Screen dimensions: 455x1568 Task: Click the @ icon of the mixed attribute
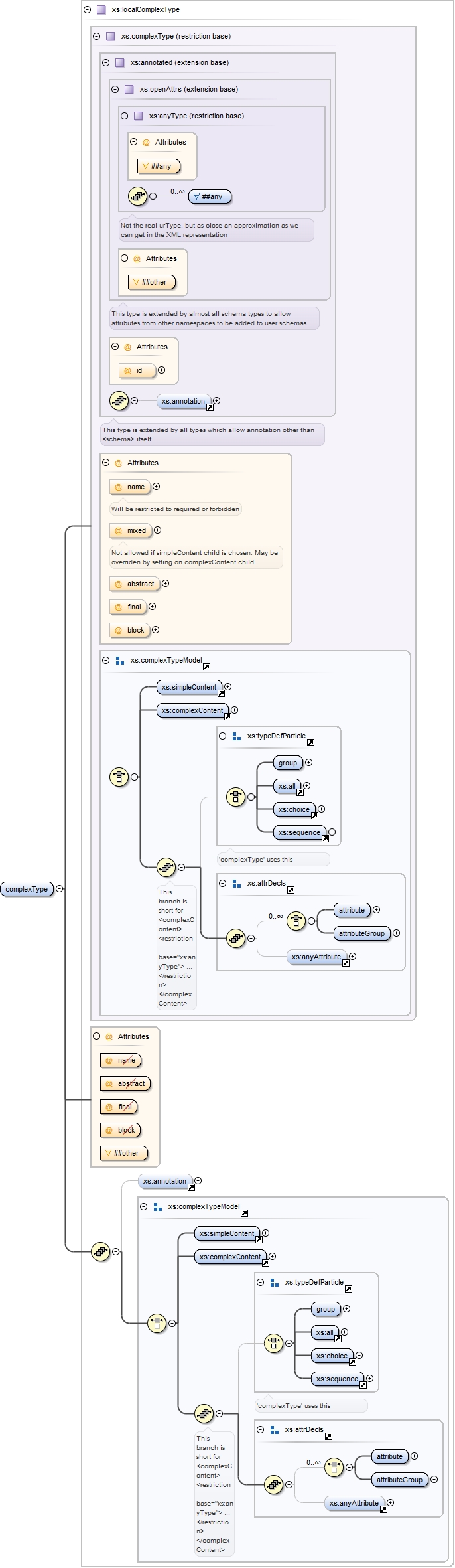pos(118,531)
